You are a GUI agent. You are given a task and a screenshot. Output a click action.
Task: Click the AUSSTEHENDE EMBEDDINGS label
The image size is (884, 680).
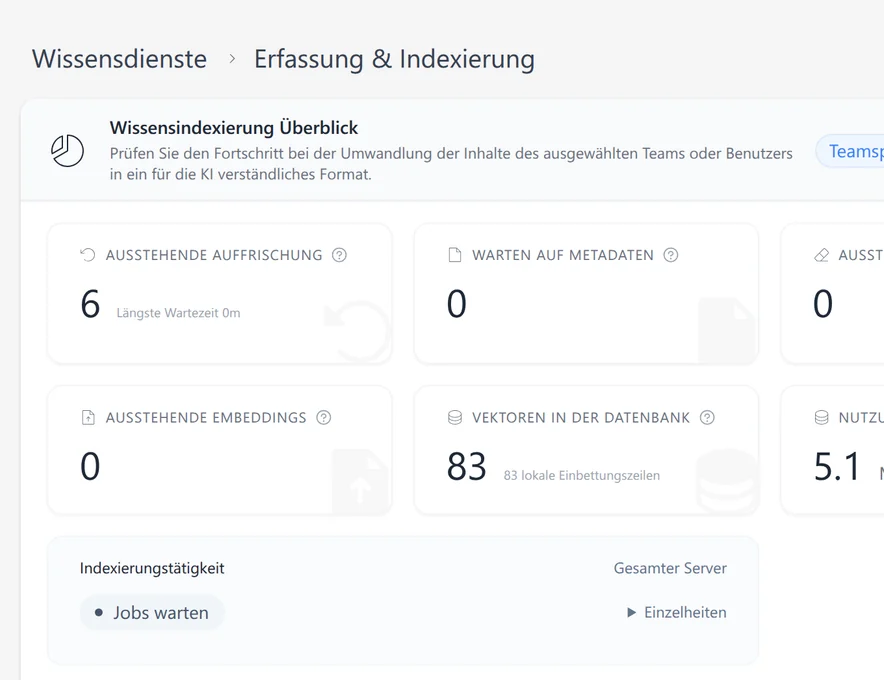[x=206, y=417]
